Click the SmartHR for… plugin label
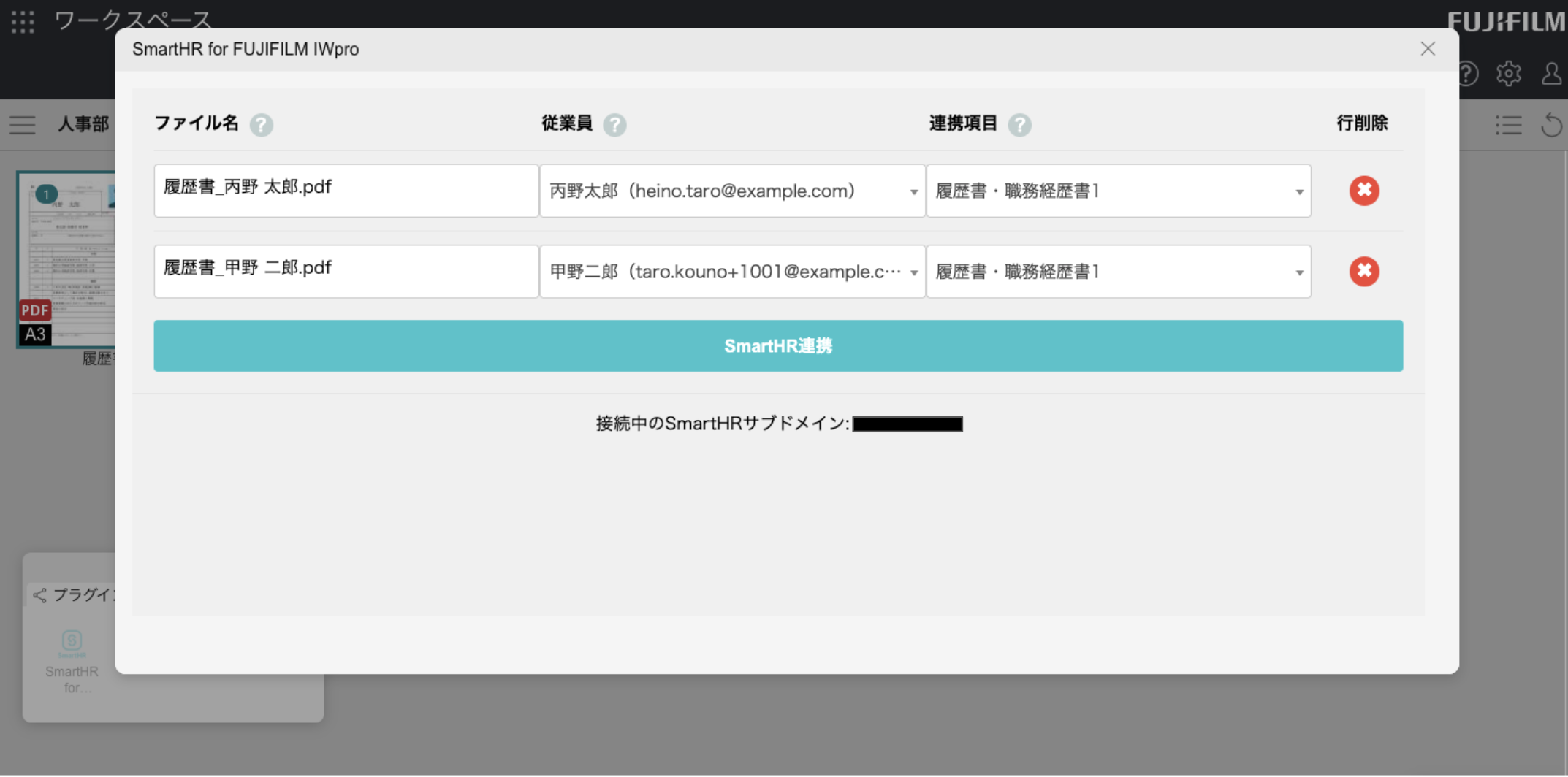Viewport: 1568px width, 777px height. (72, 680)
